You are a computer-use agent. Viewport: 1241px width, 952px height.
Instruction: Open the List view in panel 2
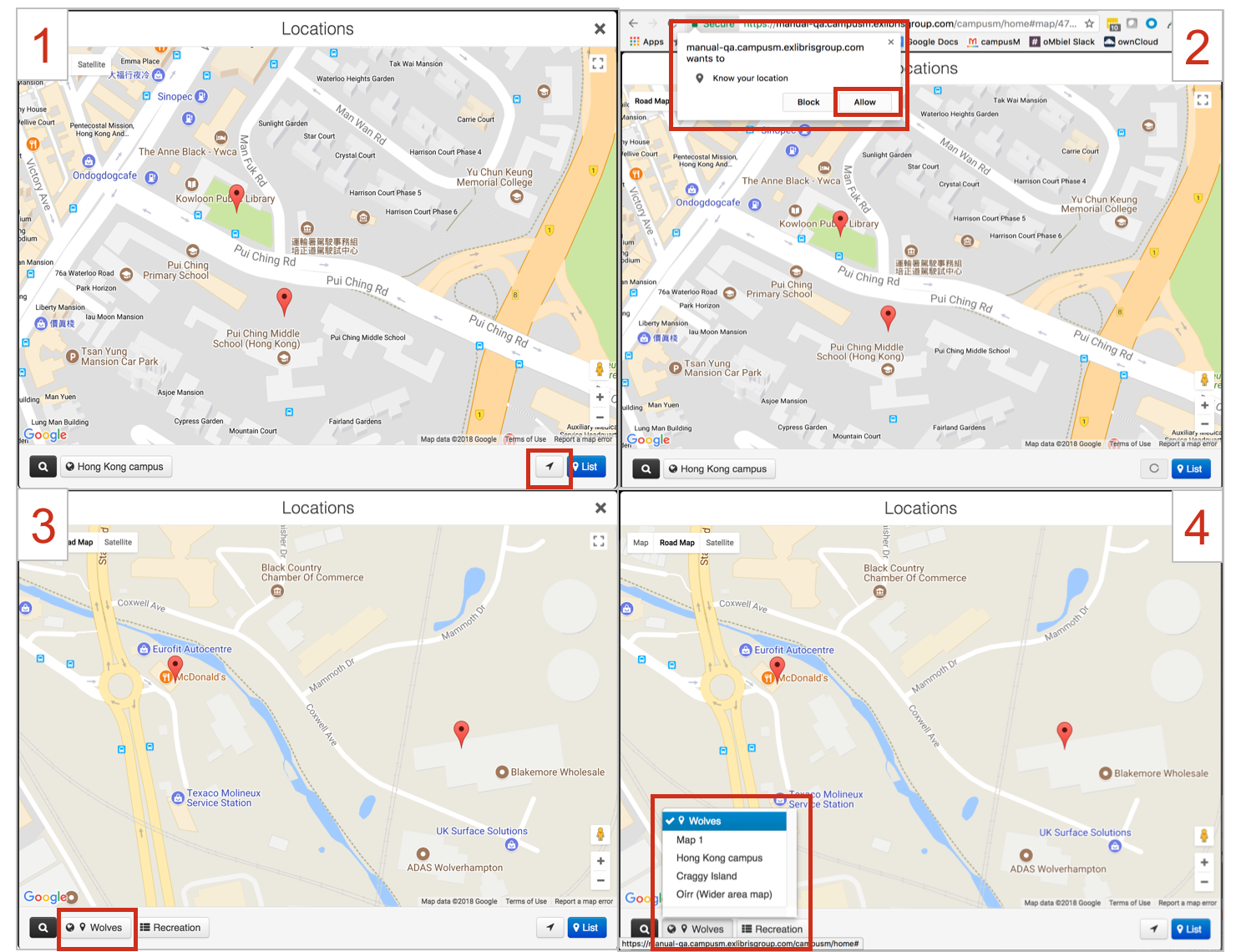(1191, 468)
